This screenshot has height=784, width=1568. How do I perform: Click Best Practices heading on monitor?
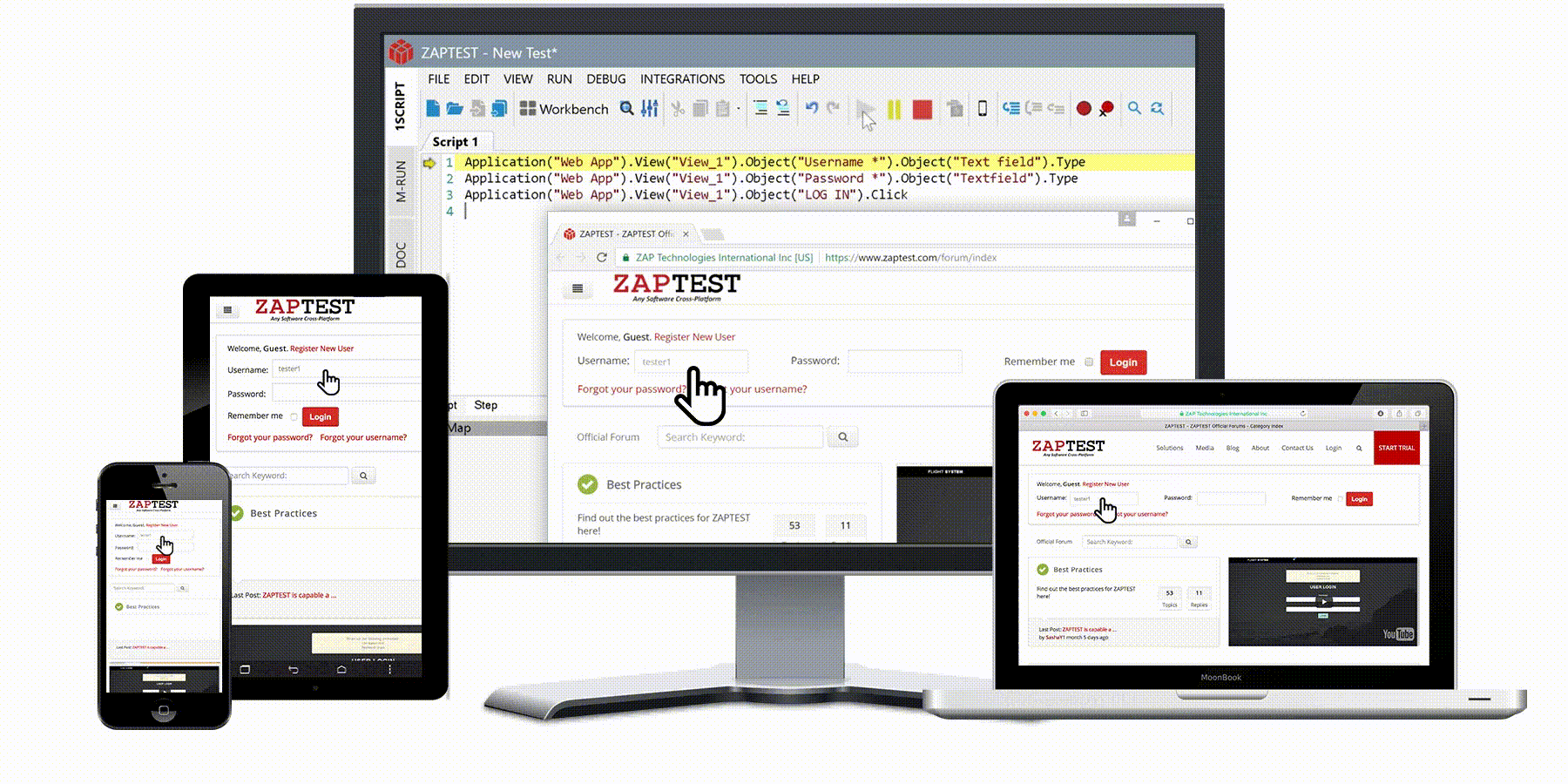click(x=644, y=484)
